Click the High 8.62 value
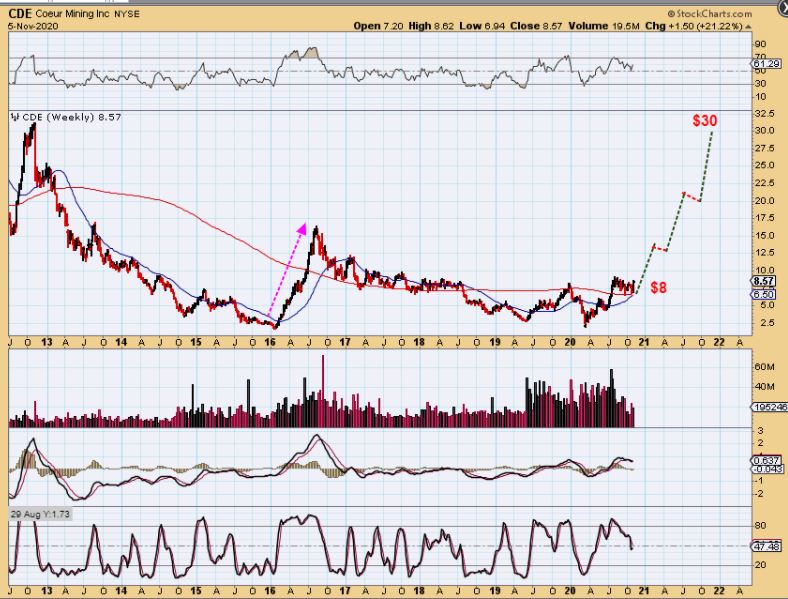 tap(431, 26)
